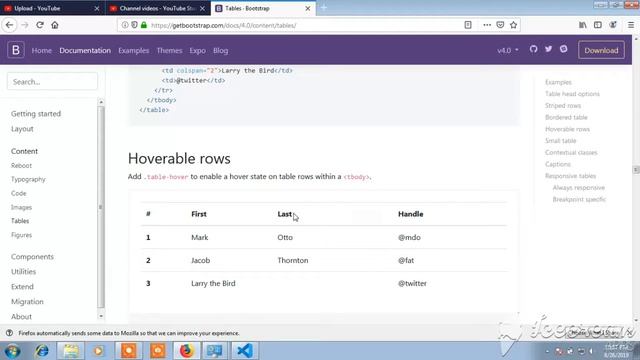Open the Windows Start button
Screen dimensions: 640x360
pos(13,351)
